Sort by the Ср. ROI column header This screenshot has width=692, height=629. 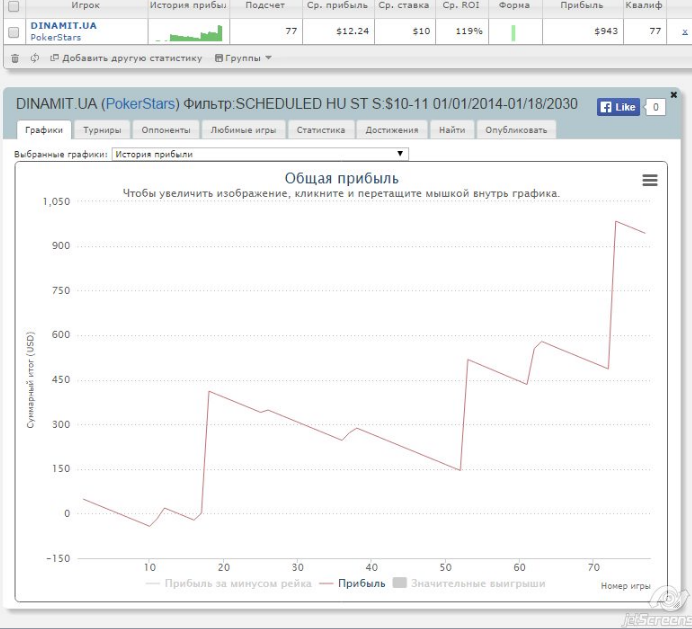point(462,6)
